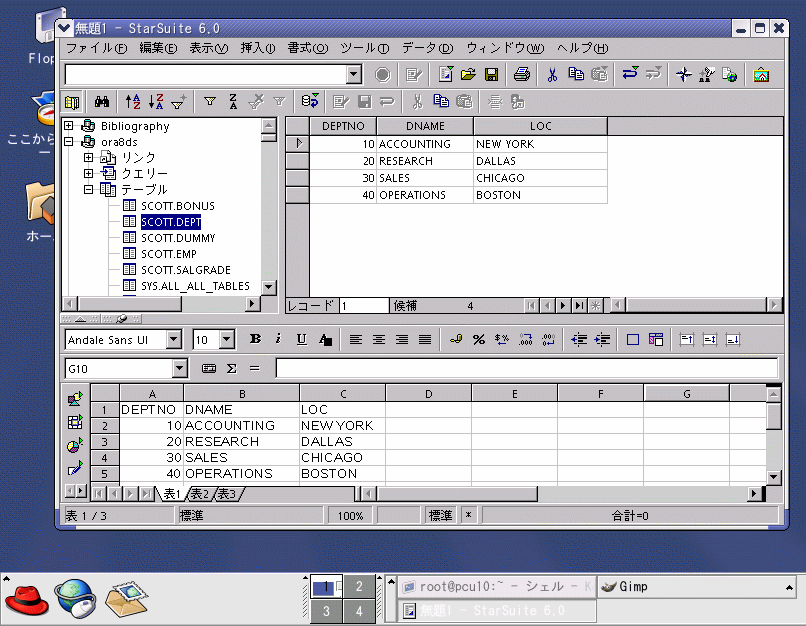Click the currency number format icon
The height and width of the screenshot is (626, 806).
click(455, 339)
